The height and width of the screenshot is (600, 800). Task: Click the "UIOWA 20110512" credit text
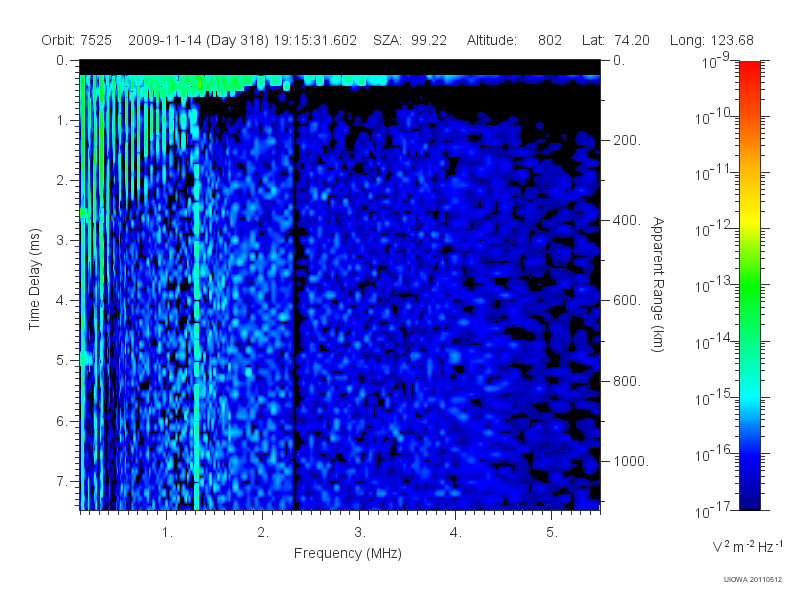coord(753,580)
